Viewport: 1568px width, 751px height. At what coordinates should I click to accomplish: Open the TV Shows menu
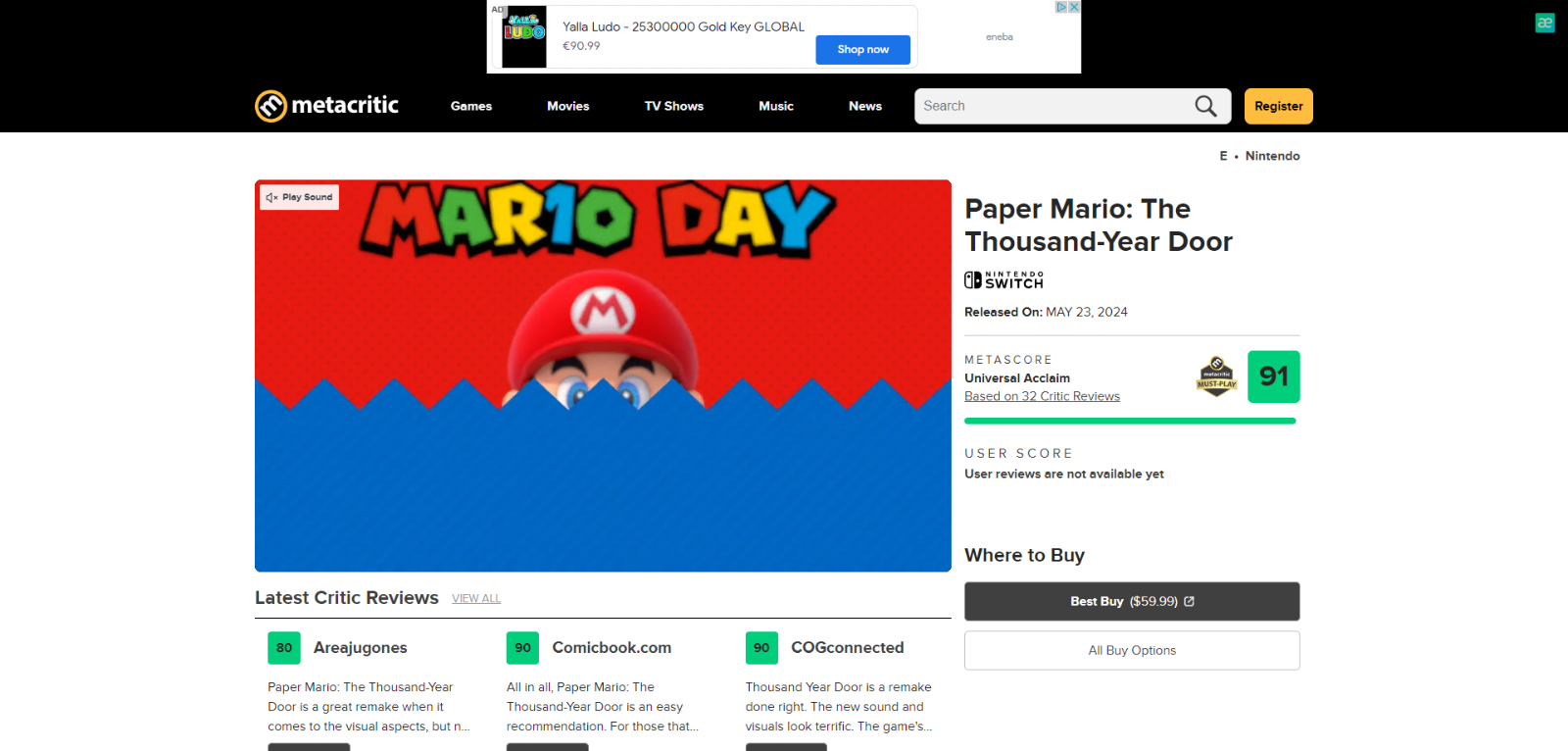click(674, 106)
